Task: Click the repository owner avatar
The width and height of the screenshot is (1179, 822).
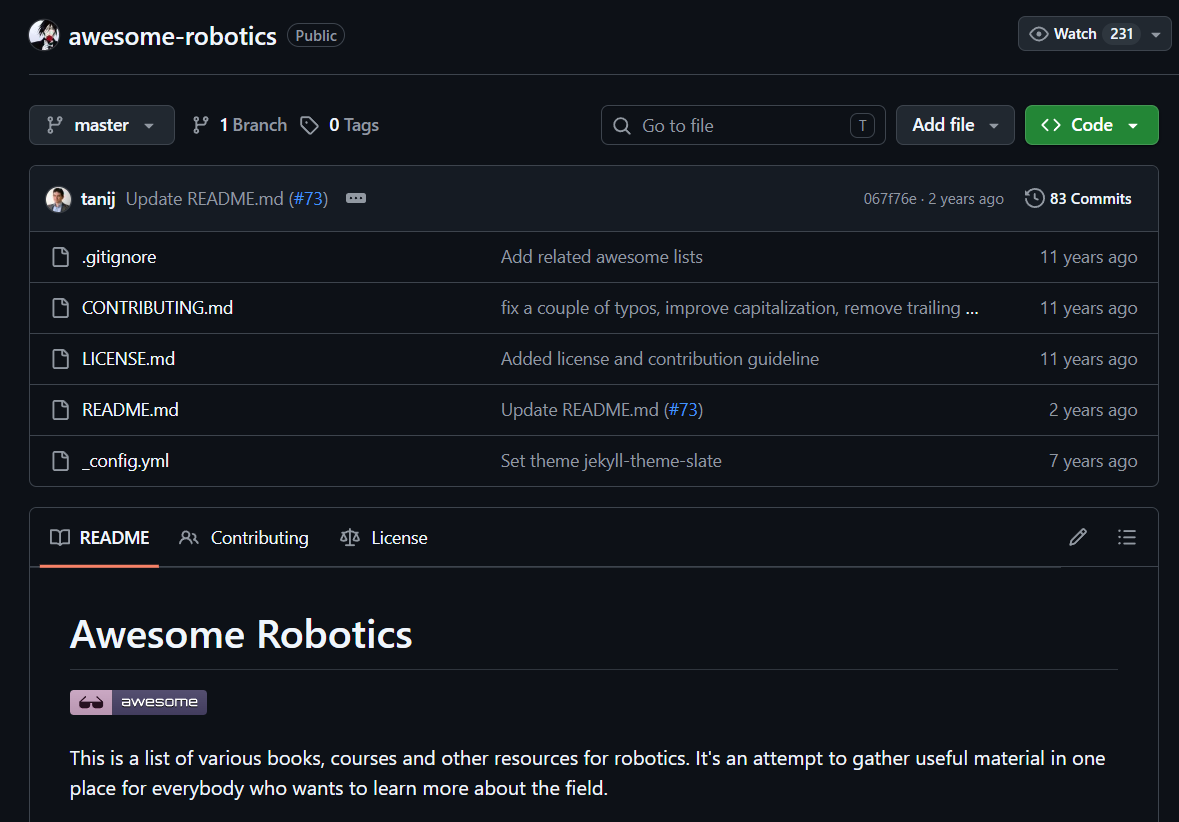Action: coord(44,35)
